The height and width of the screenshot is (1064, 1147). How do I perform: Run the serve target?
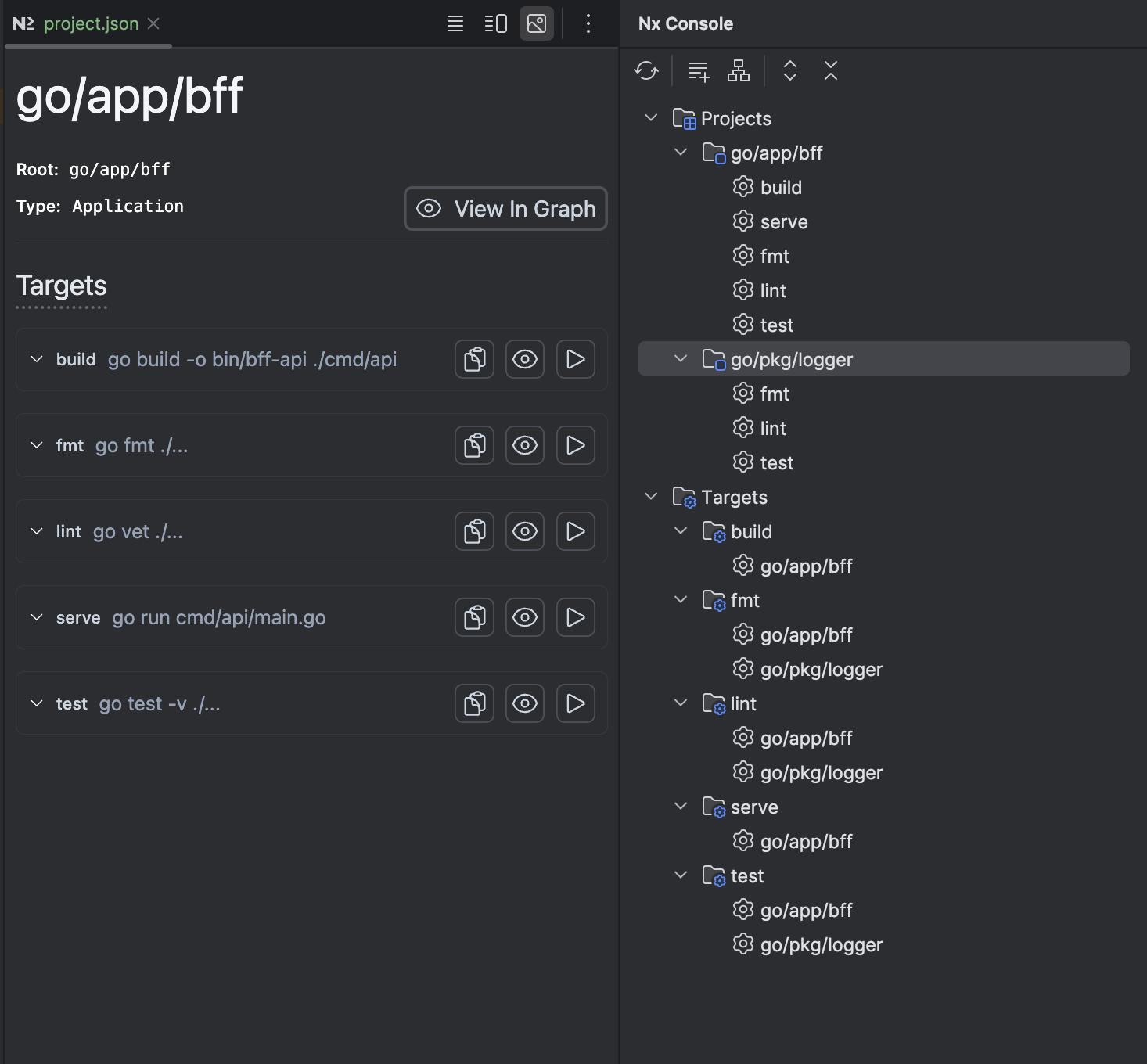576,617
